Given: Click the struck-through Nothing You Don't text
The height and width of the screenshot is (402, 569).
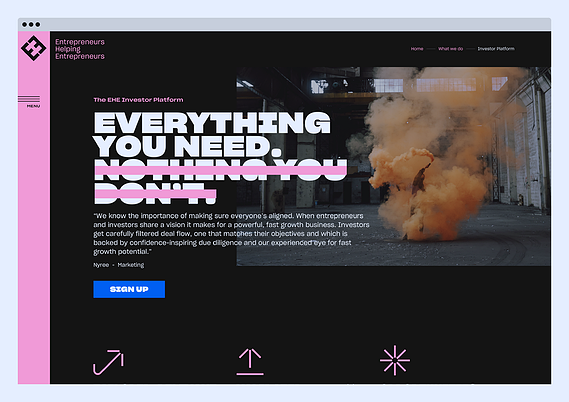Looking at the screenshot, I should (x=220, y=181).
